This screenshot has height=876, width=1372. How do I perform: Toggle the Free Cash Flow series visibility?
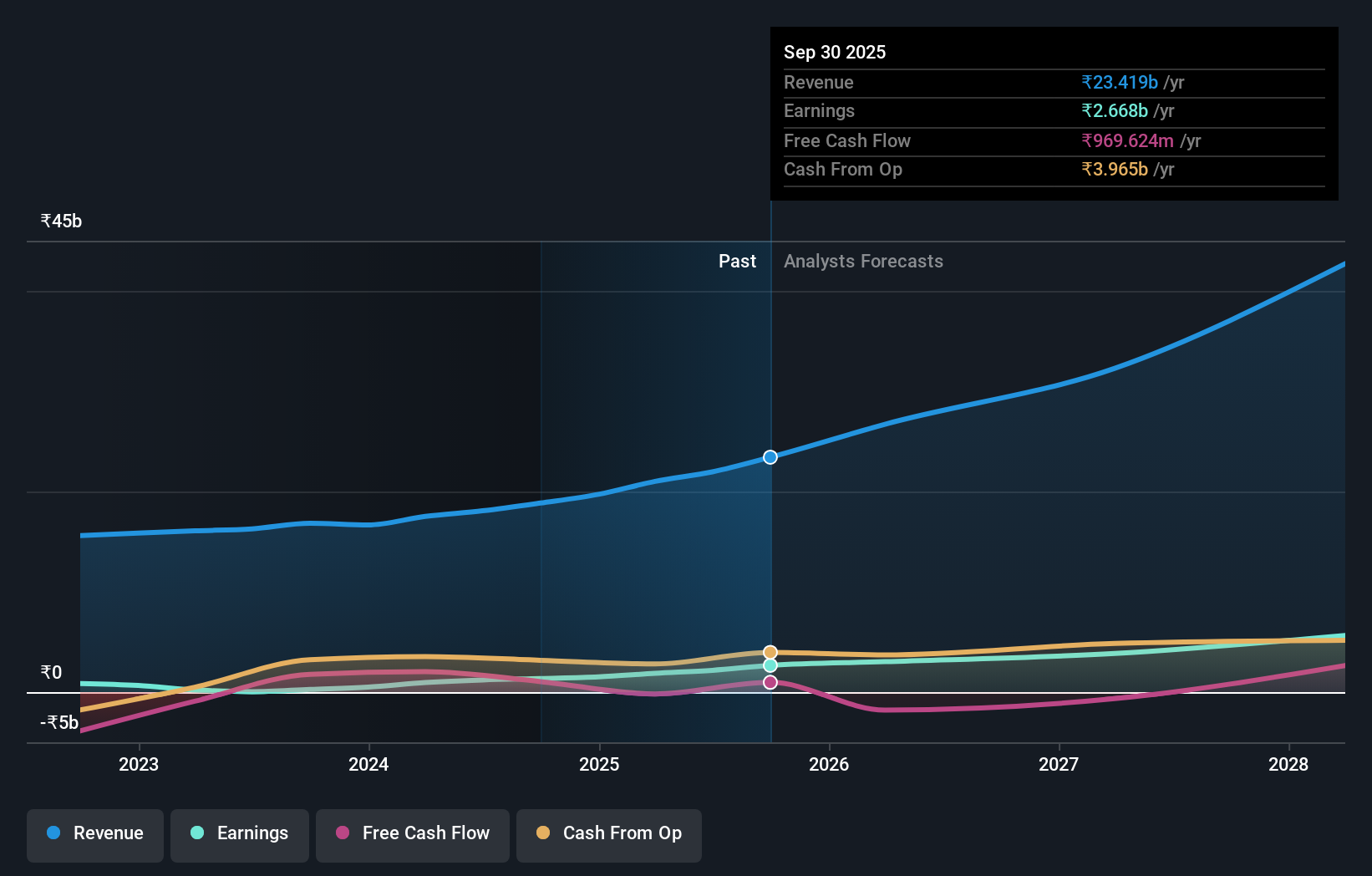412,834
